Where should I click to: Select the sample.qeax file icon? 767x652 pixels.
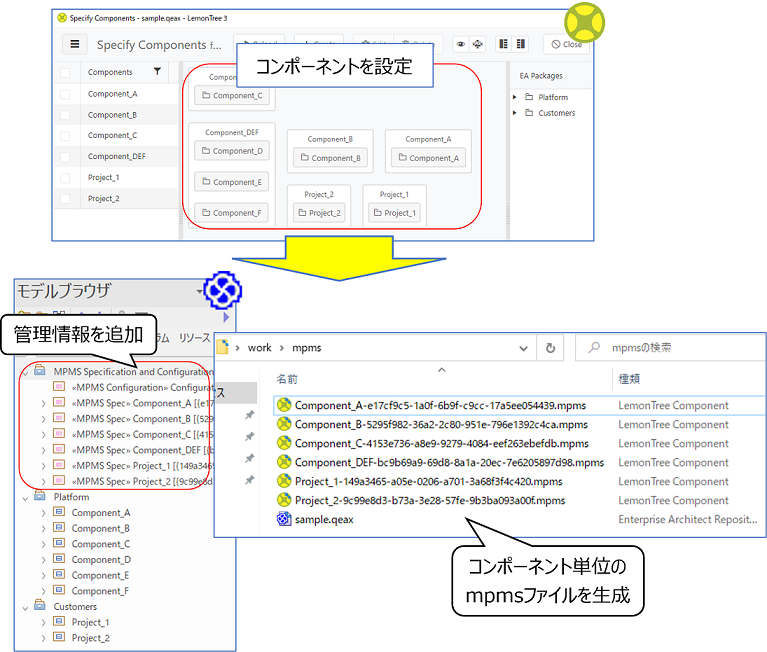click(x=284, y=519)
